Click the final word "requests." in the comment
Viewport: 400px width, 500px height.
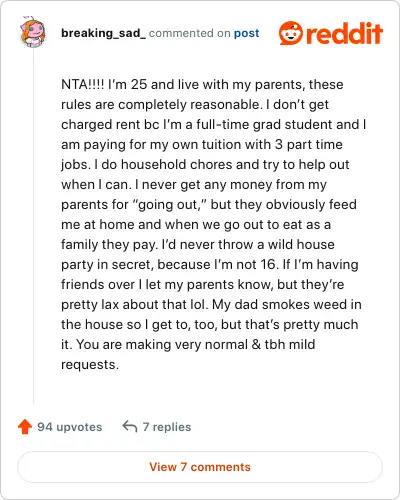click(90, 365)
